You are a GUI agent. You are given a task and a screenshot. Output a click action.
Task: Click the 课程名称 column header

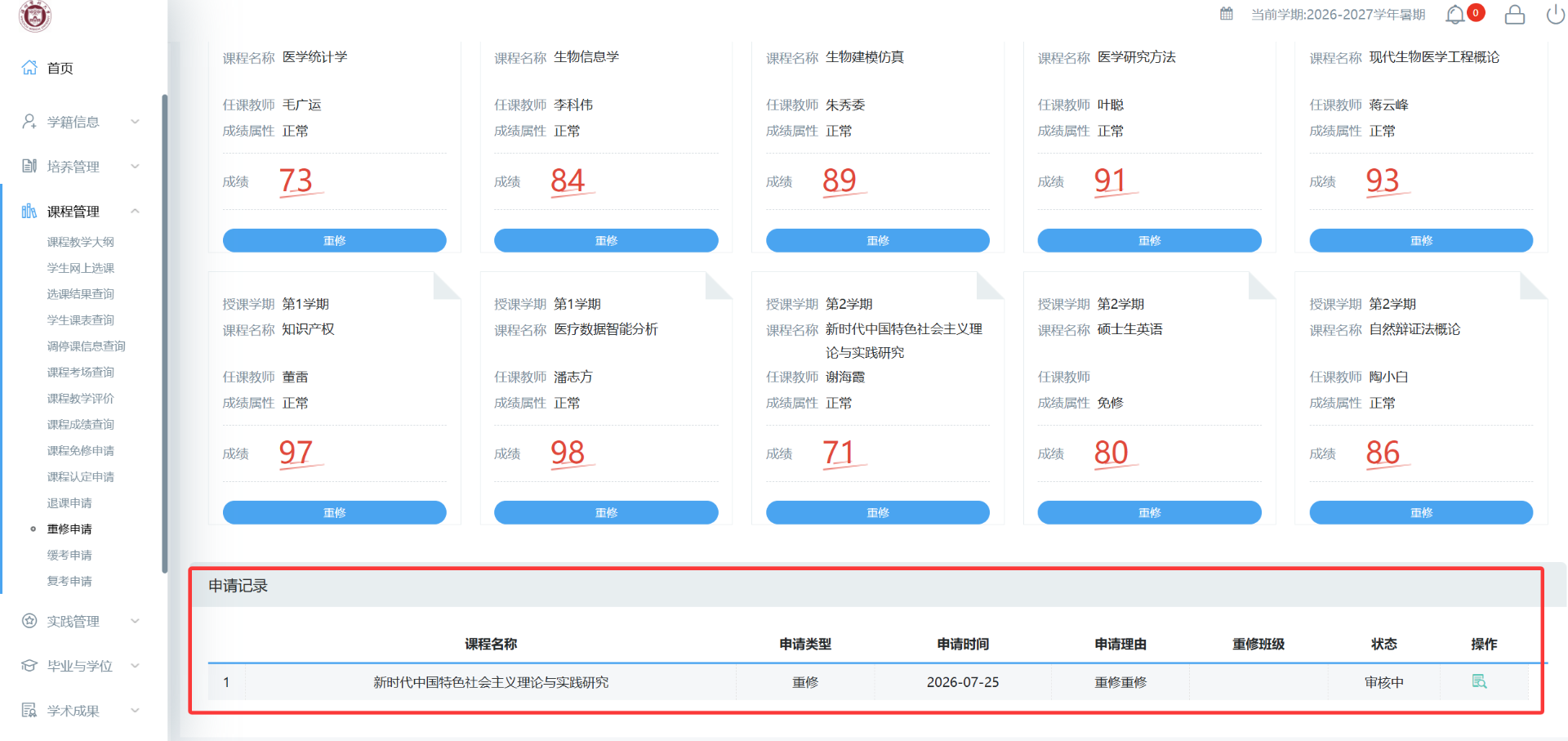(491, 644)
